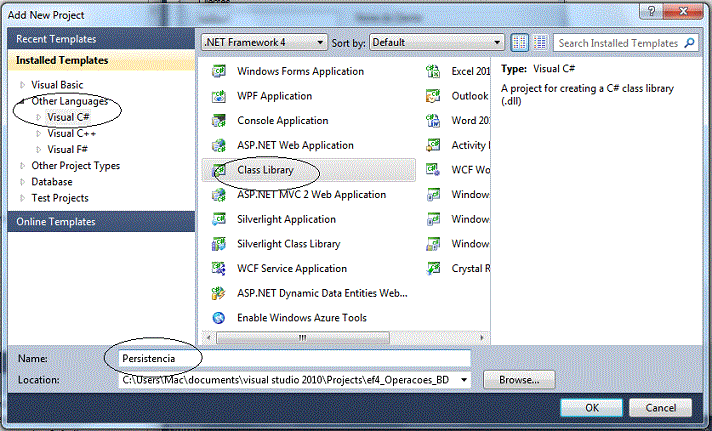
Task: Select the Class Library template icon
Action: (x=219, y=170)
